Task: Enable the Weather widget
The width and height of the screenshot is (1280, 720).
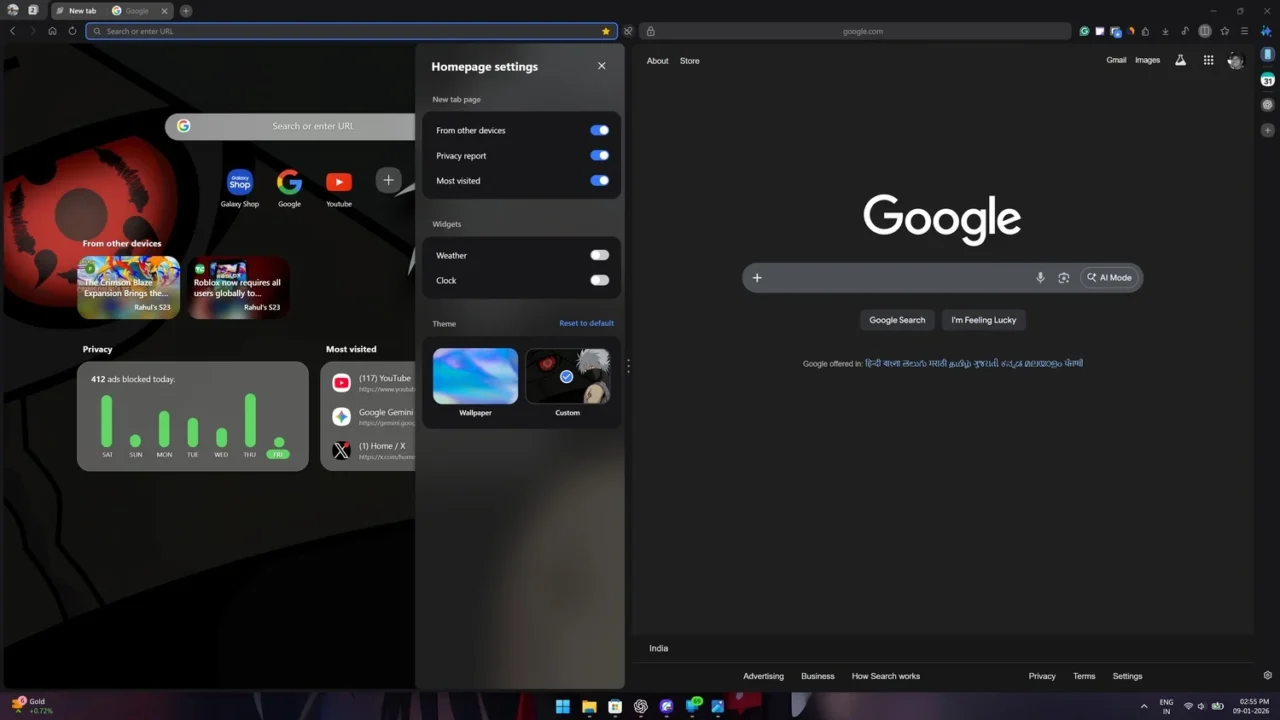Action: pos(599,255)
